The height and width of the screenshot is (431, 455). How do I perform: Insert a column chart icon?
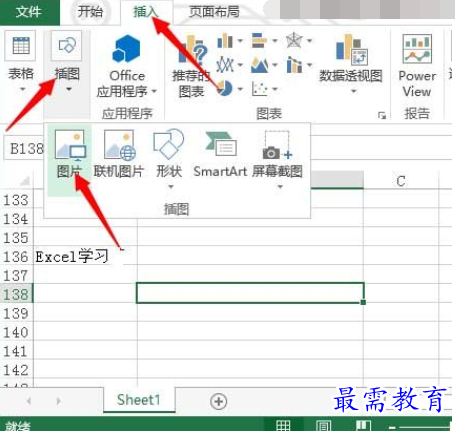tap(225, 41)
